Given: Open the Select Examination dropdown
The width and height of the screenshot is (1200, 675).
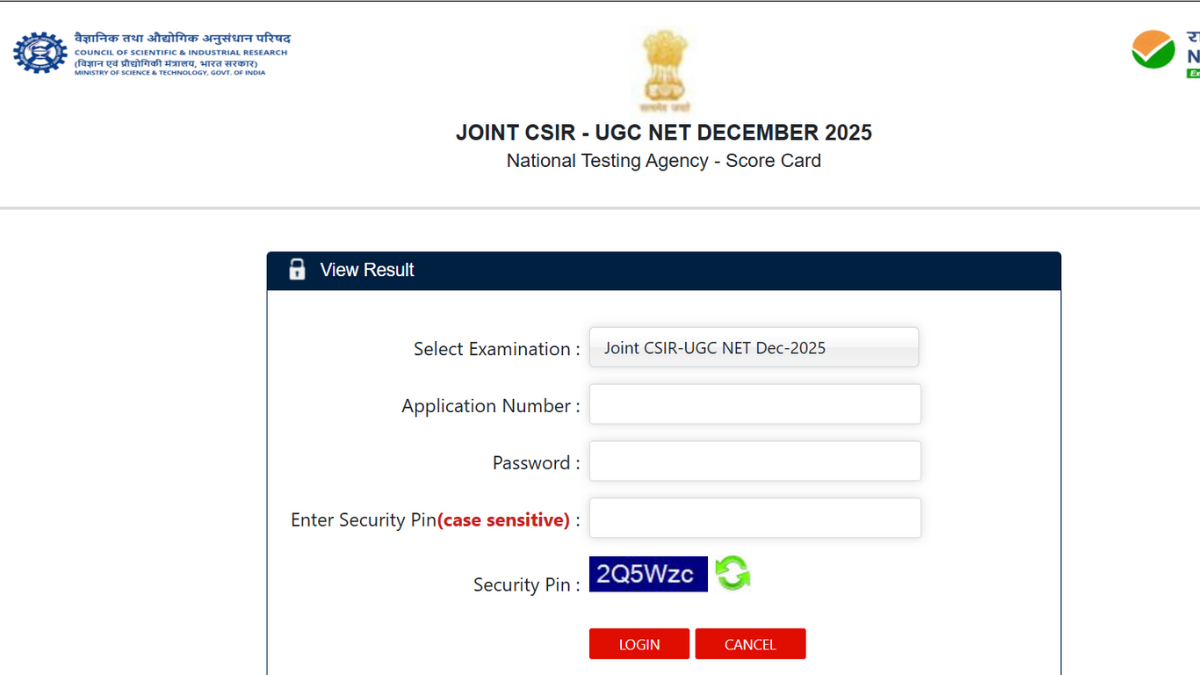Looking at the screenshot, I should pyautogui.click(x=754, y=348).
